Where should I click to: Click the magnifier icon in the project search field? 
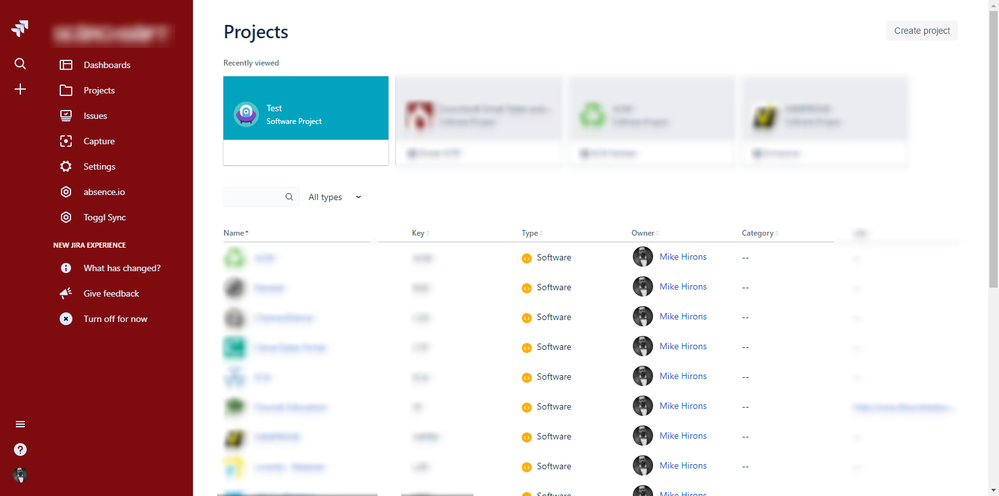pos(289,197)
